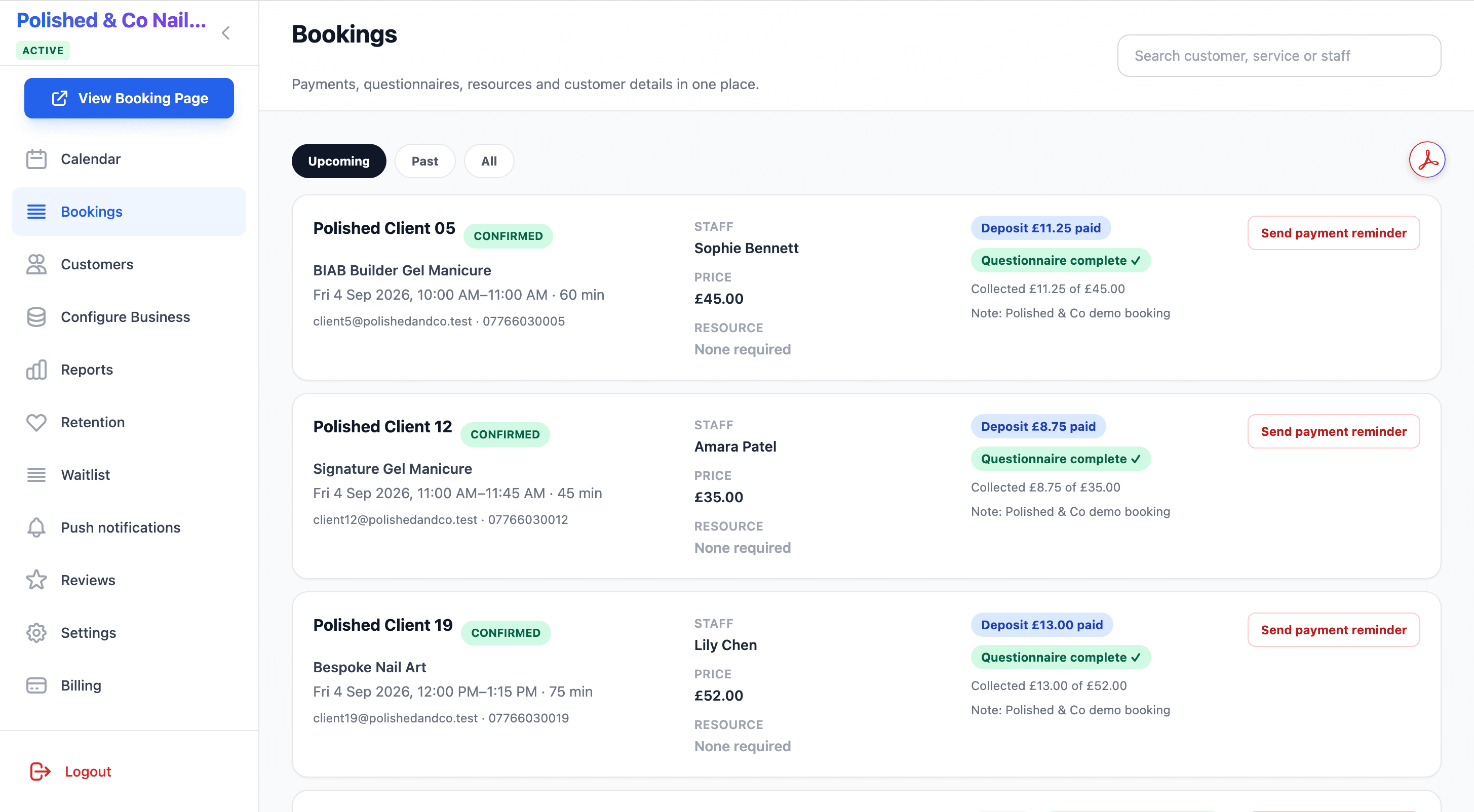Open the Calendar label in the sidebar
This screenshot has width=1474, height=812.
coord(90,159)
